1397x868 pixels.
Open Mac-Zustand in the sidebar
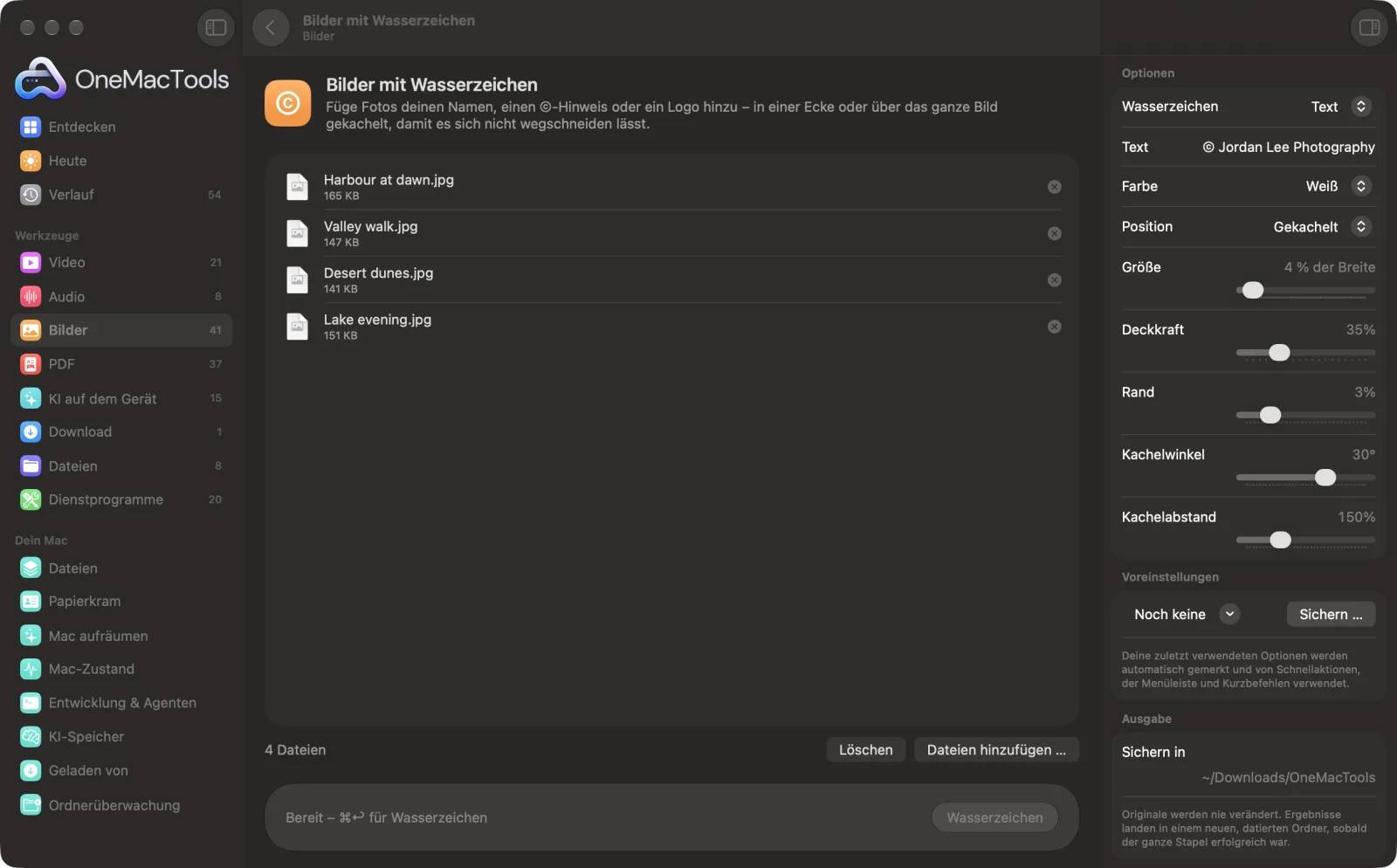(121, 669)
